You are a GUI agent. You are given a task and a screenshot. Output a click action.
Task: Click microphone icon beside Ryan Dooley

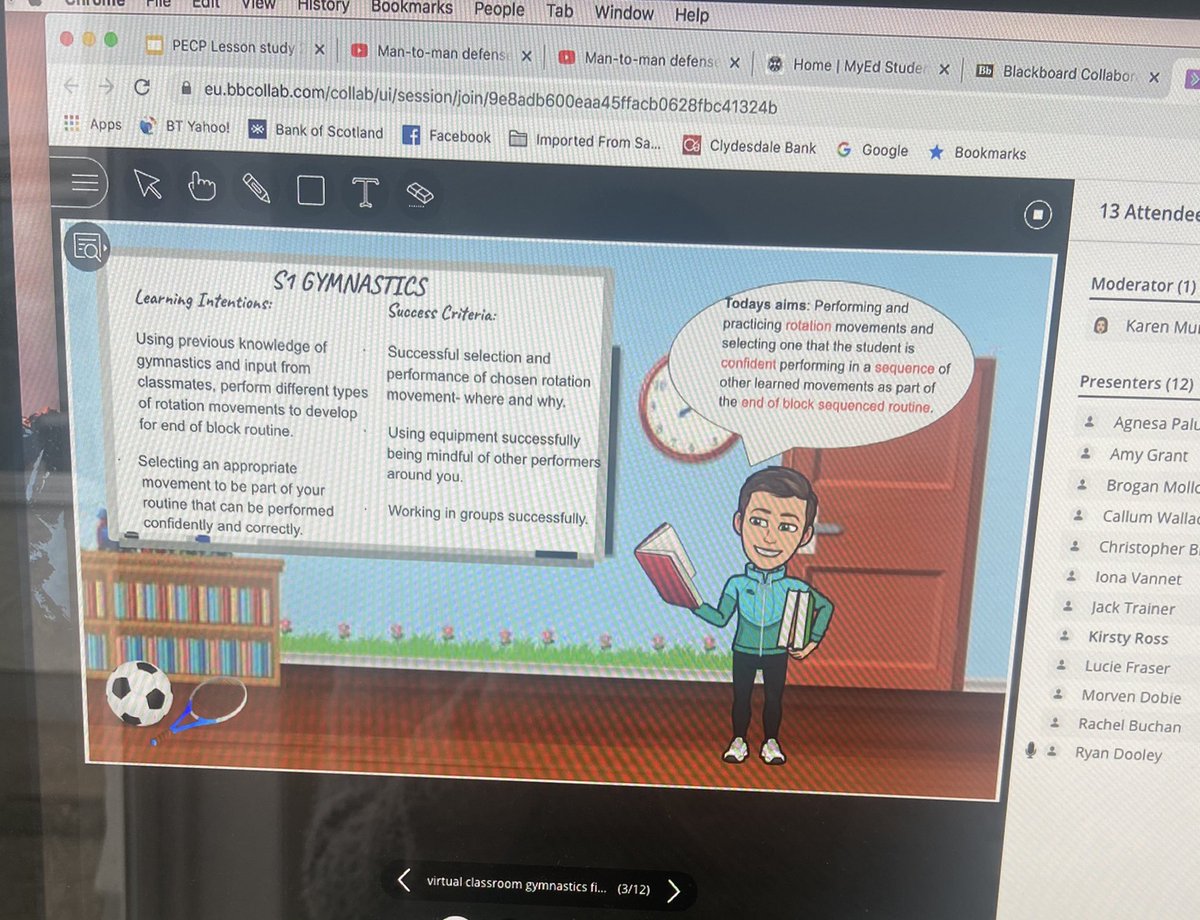tap(1030, 750)
